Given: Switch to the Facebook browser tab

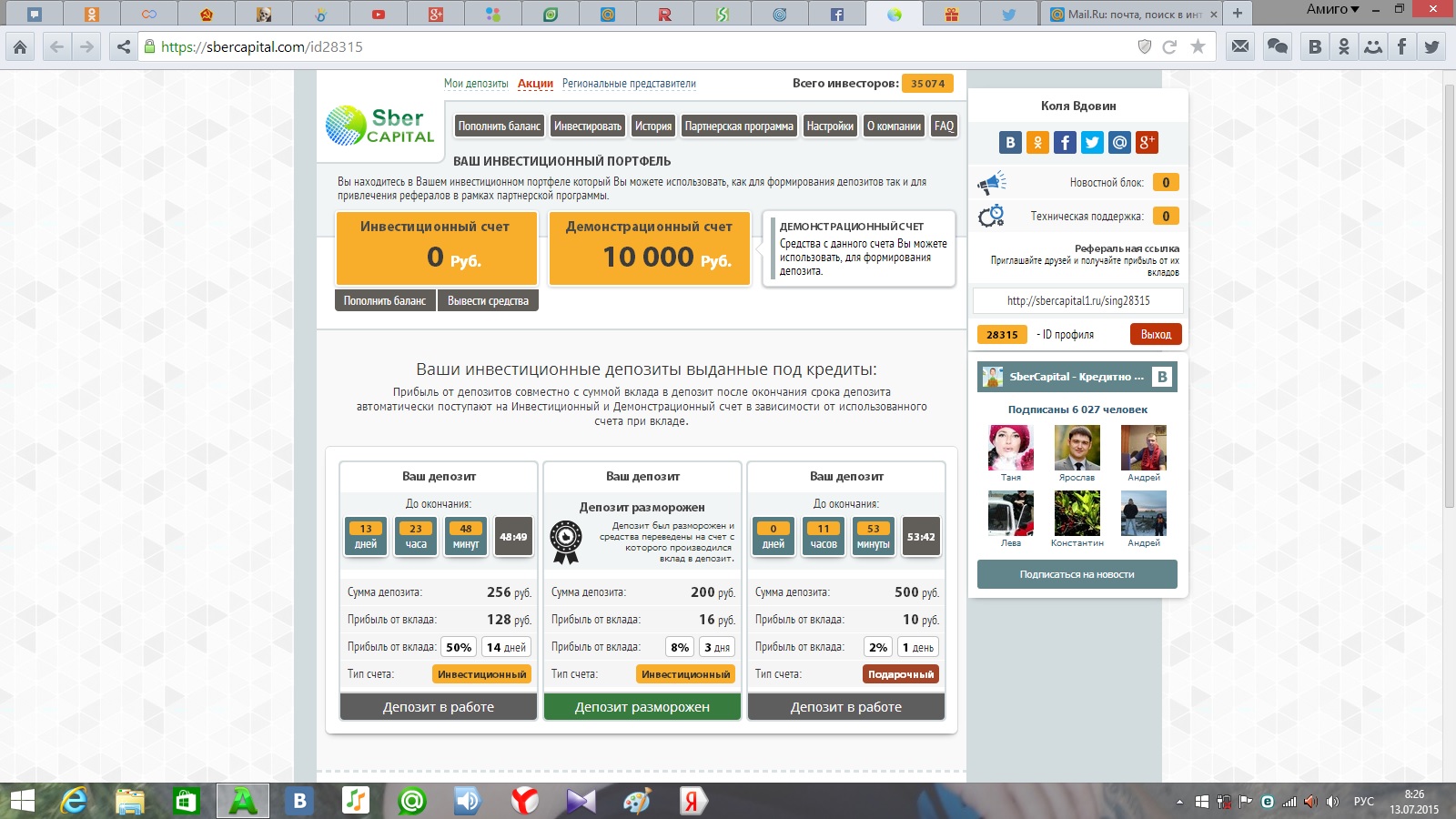Looking at the screenshot, I should click(x=836, y=14).
